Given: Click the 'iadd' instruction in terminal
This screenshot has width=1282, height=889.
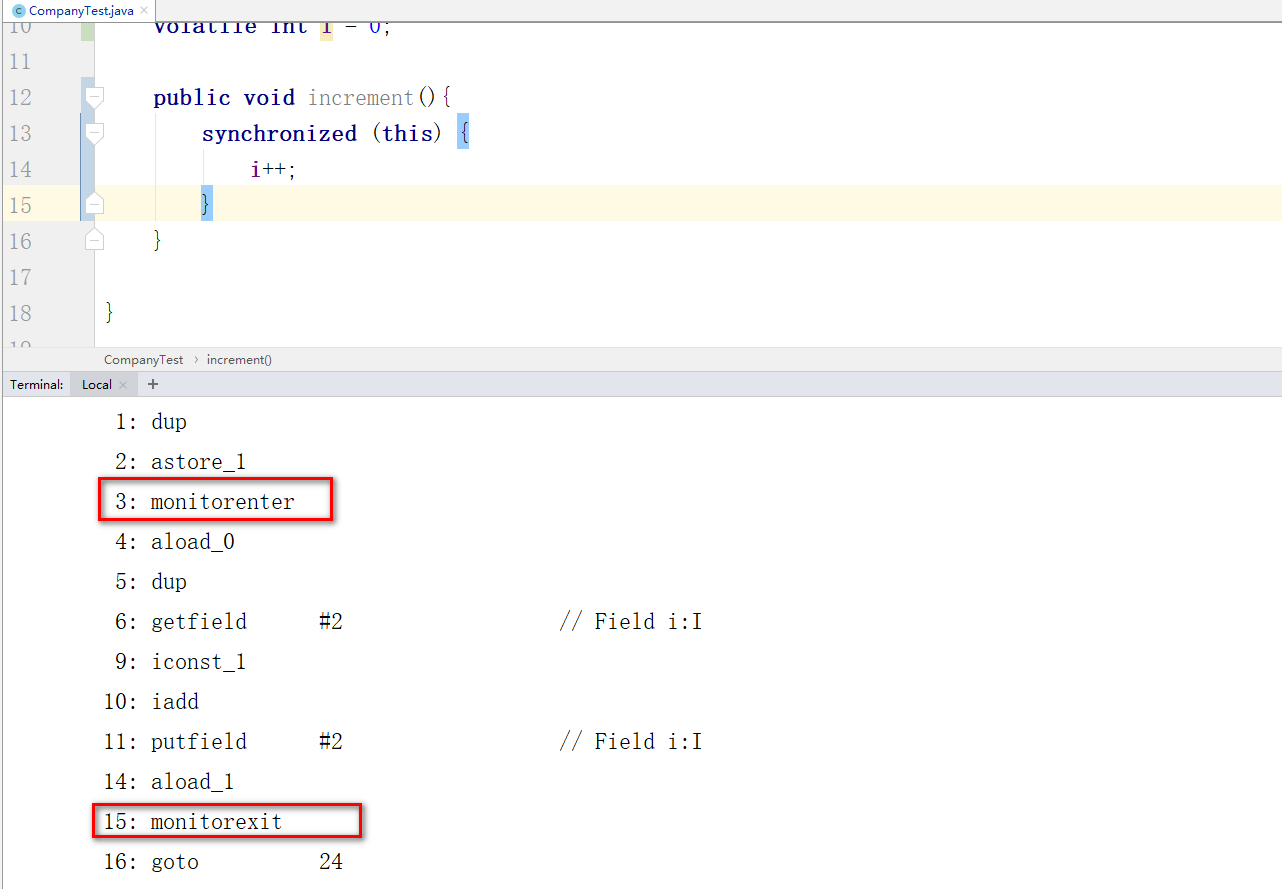Looking at the screenshot, I should point(175,702).
